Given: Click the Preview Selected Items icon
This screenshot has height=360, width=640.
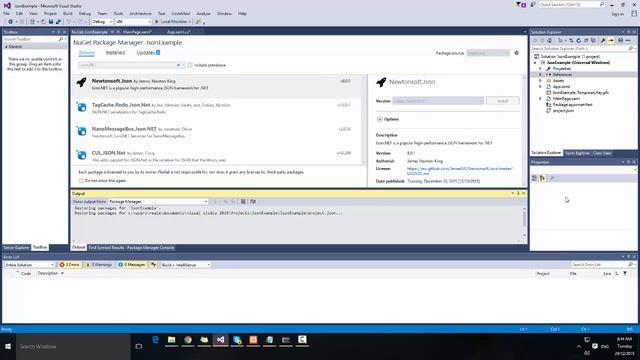Looking at the screenshot, I should point(611,40).
